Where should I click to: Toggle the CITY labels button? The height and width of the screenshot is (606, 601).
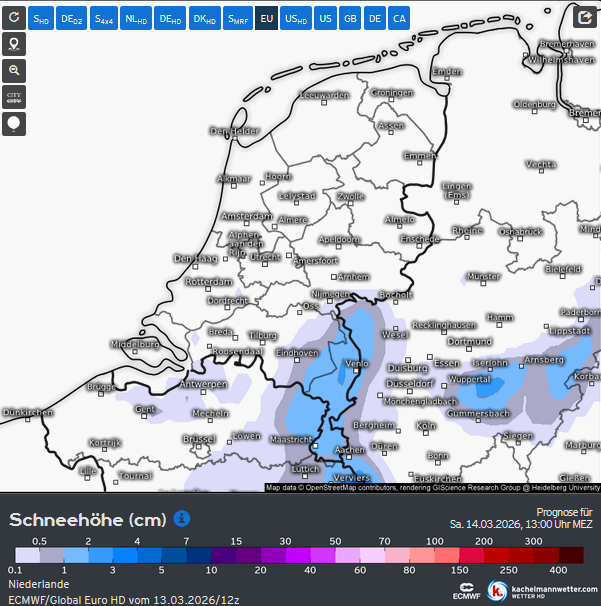point(14,97)
